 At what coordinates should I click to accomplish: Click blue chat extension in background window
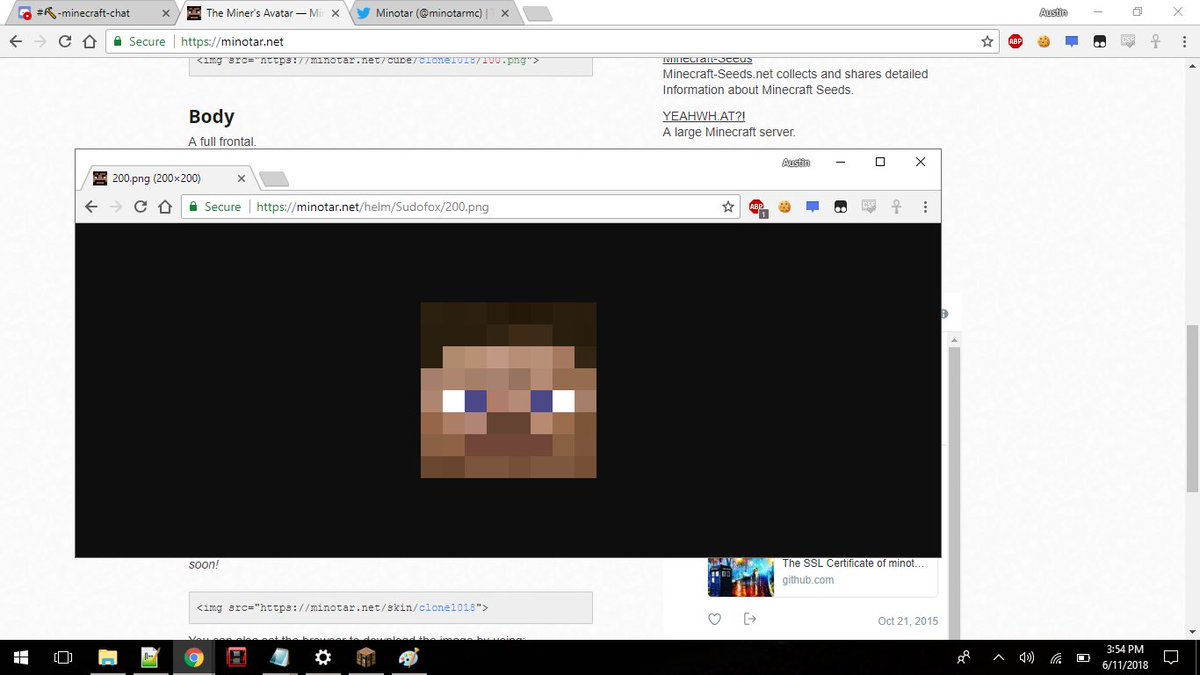tap(1071, 42)
